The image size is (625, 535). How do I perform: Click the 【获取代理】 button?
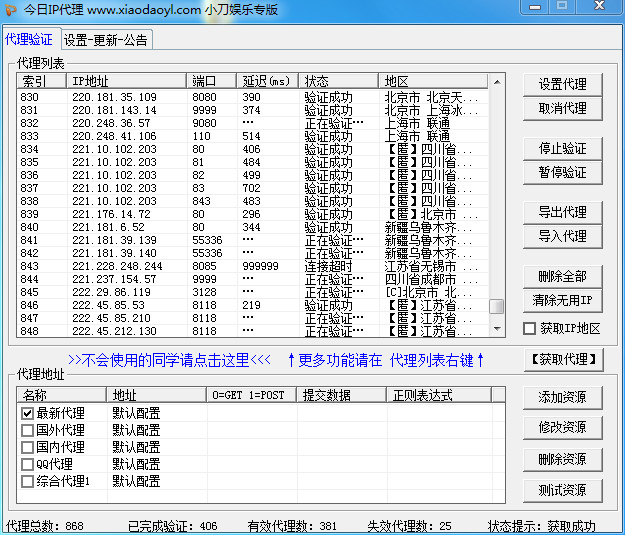(x=563, y=359)
